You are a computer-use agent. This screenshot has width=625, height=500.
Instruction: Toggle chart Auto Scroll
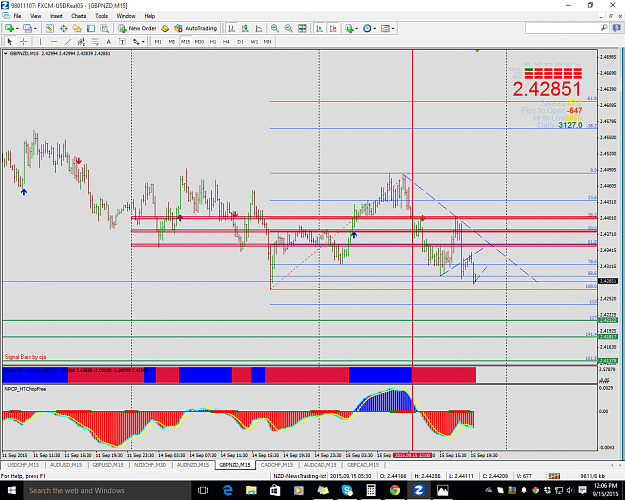tap(320, 28)
